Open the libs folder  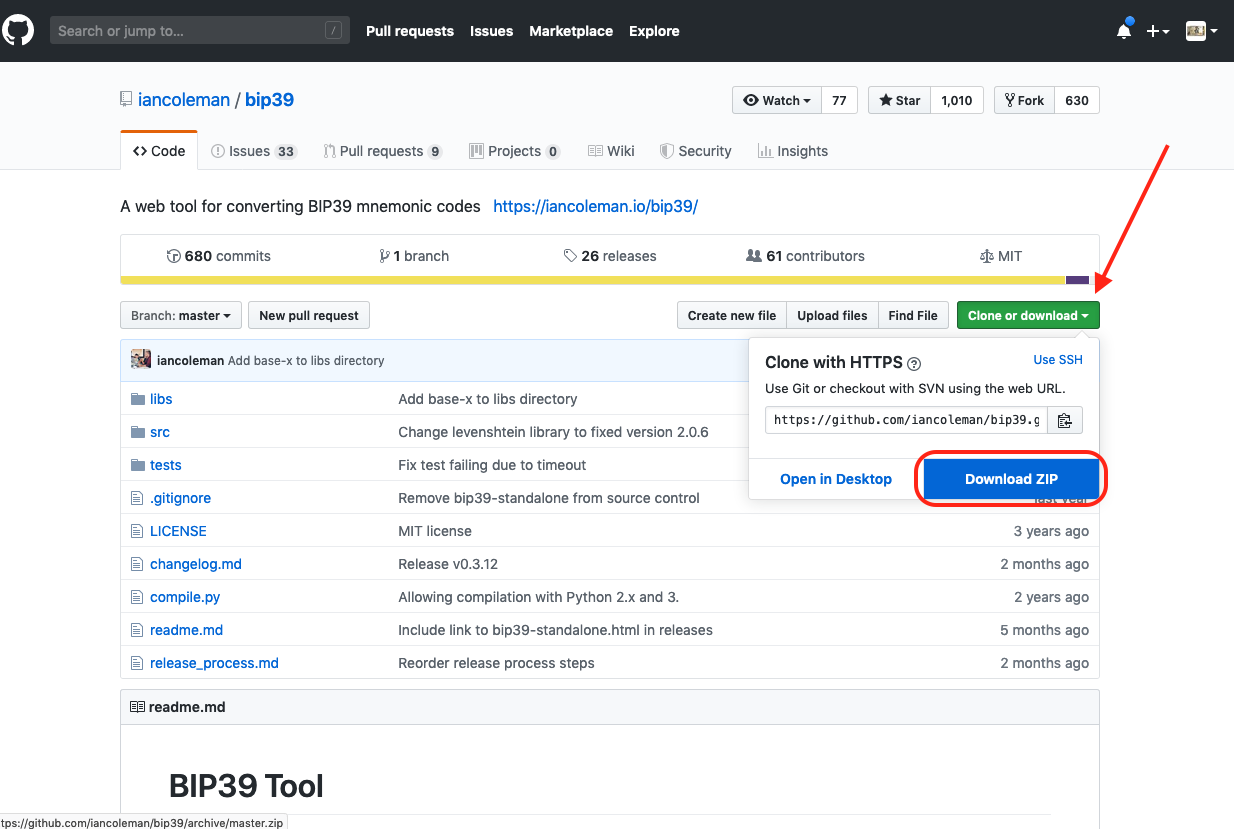(x=161, y=399)
